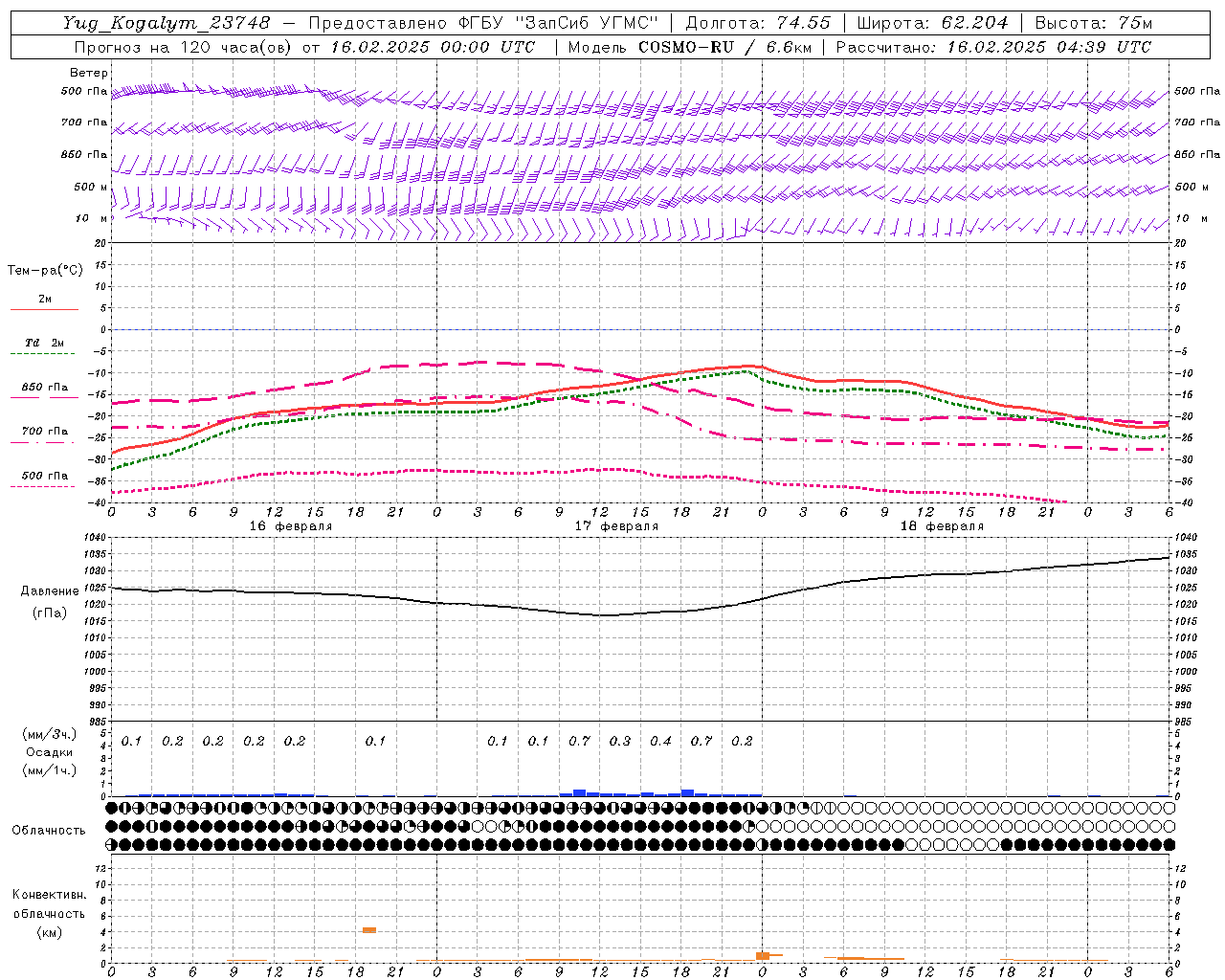Click the date label 18 февраля
The height and width of the screenshot is (980, 1225).
point(942,526)
